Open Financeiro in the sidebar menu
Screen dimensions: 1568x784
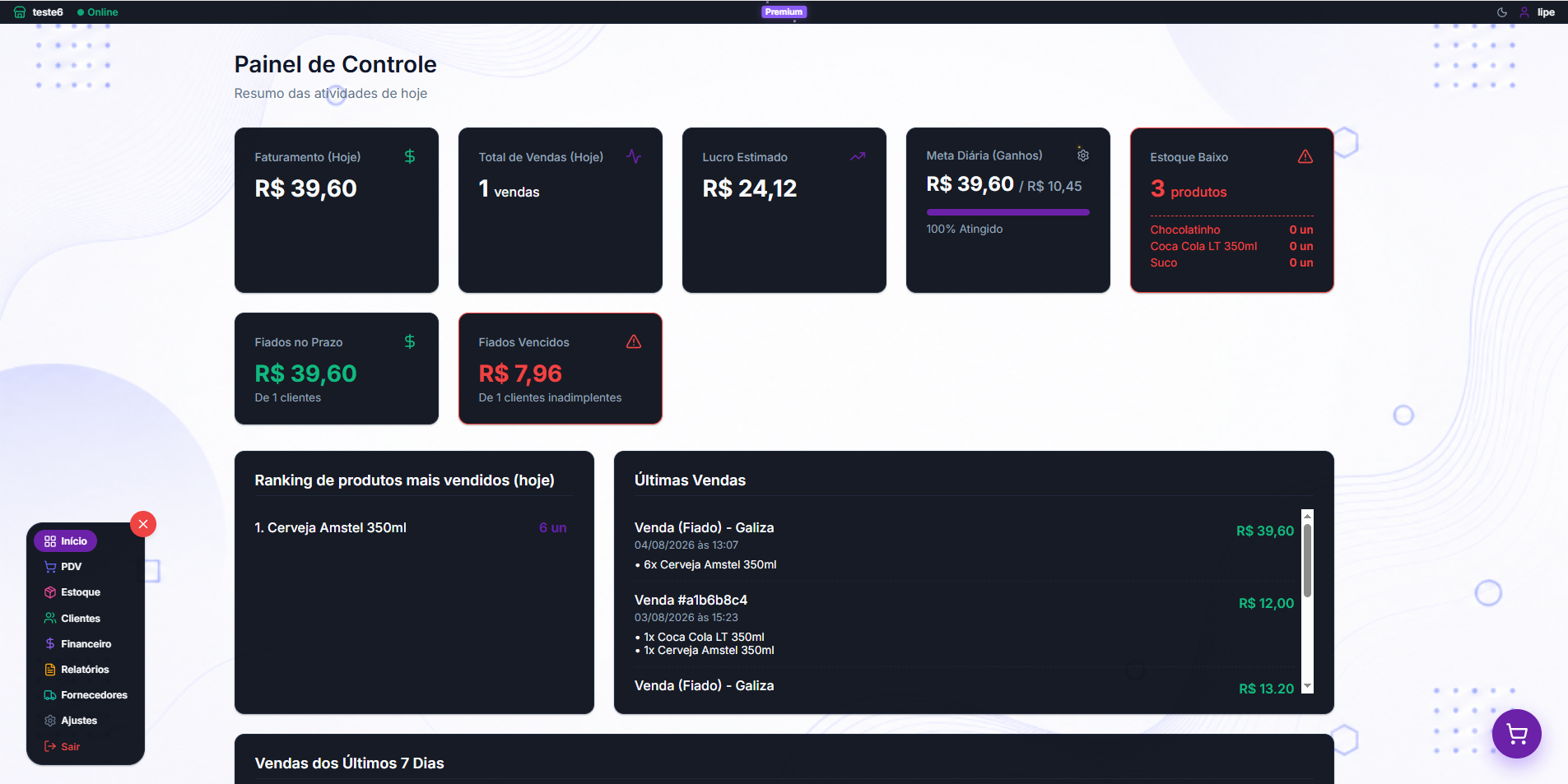click(x=77, y=644)
